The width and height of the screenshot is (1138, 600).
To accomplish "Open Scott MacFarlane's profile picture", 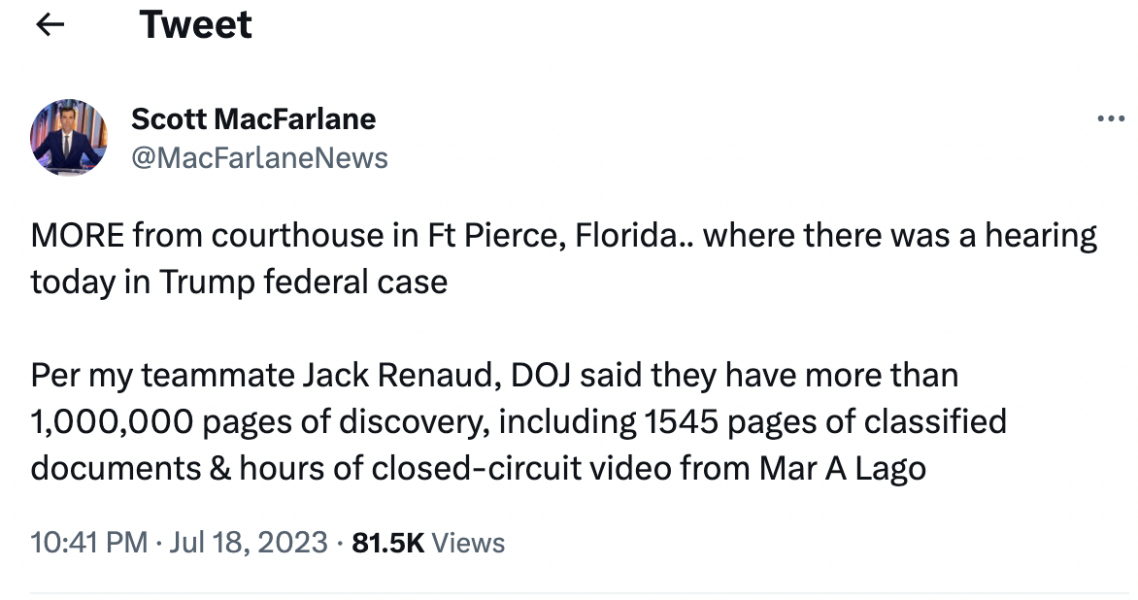I will [x=68, y=137].
